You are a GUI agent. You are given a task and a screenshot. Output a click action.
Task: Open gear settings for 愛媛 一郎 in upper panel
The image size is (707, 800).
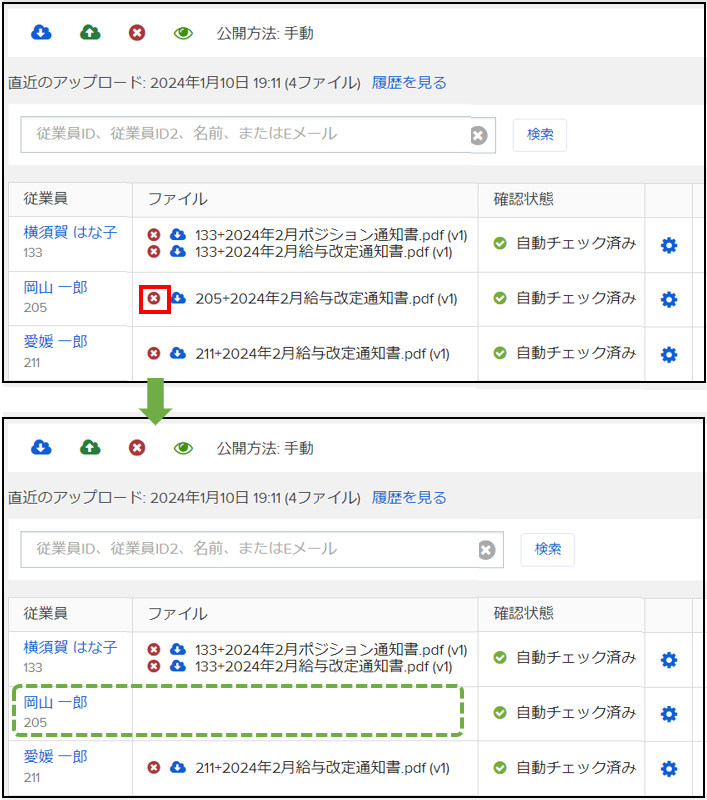(669, 355)
